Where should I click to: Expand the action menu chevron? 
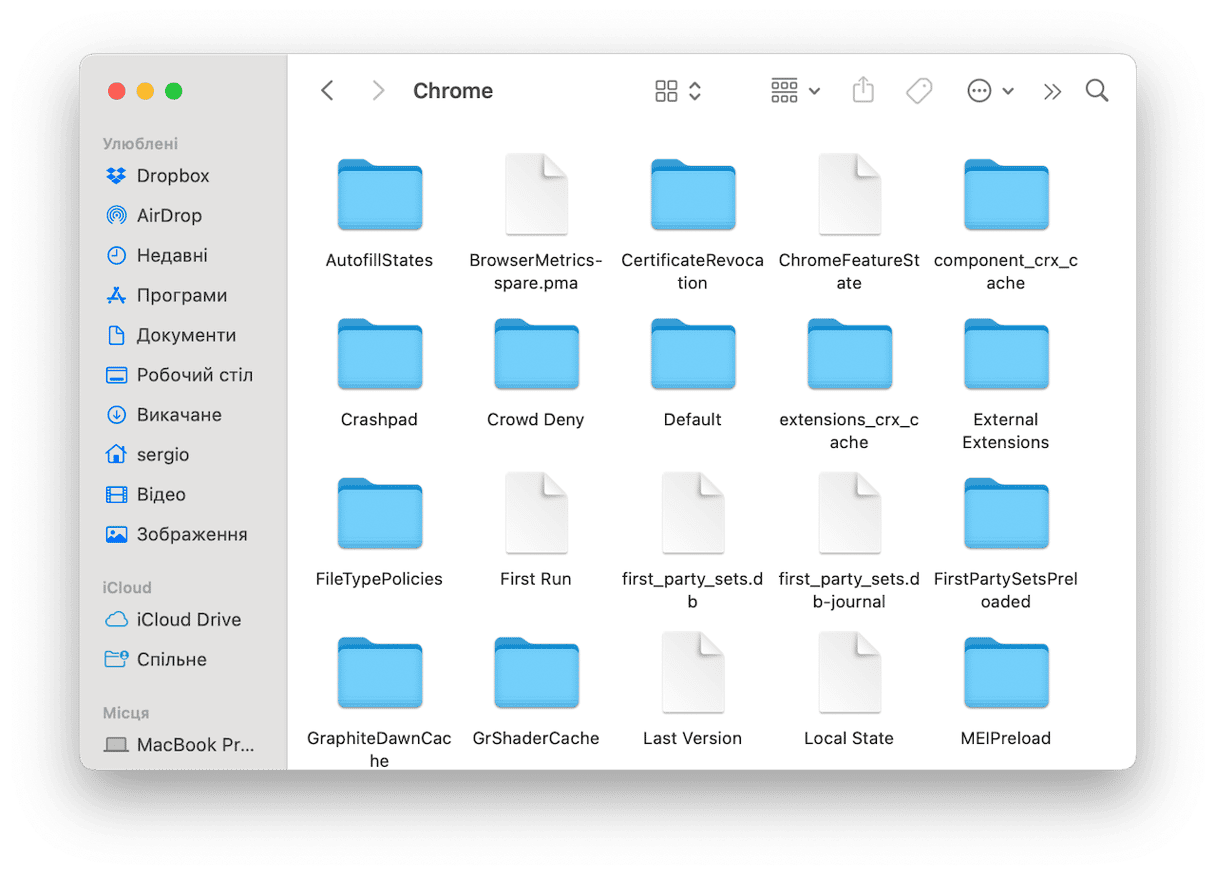pyautogui.click(x=1008, y=92)
